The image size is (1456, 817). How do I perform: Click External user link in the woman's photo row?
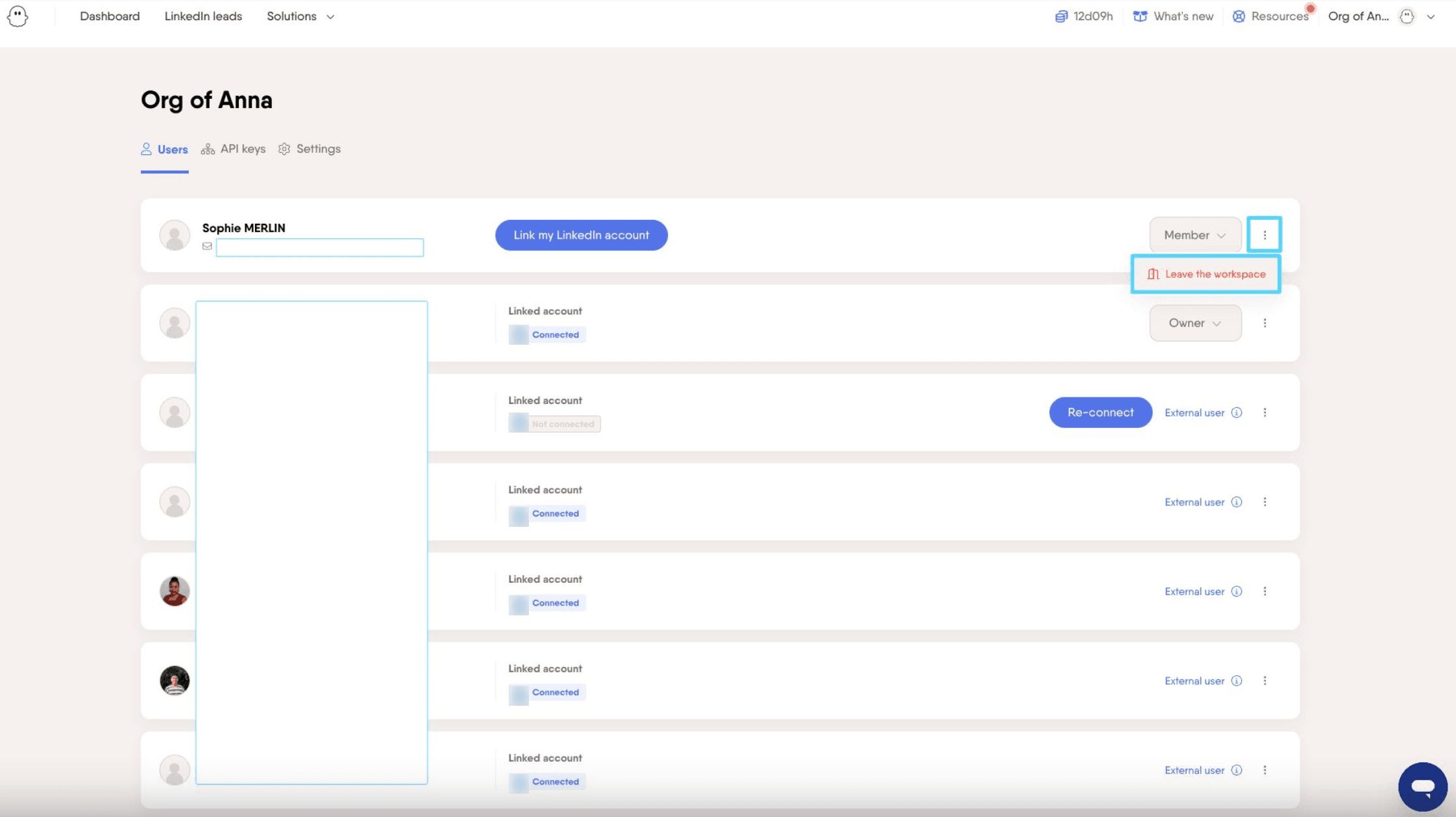click(1194, 591)
